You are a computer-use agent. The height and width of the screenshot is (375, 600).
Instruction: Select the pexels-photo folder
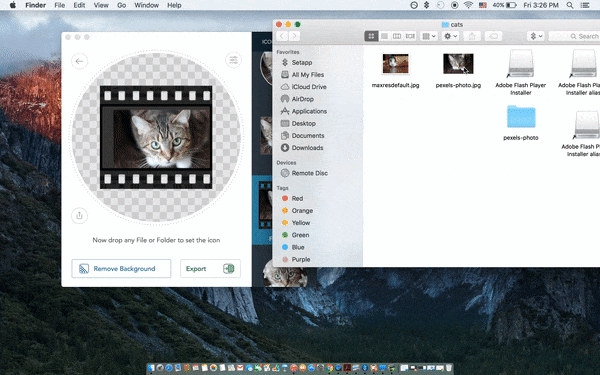point(521,117)
